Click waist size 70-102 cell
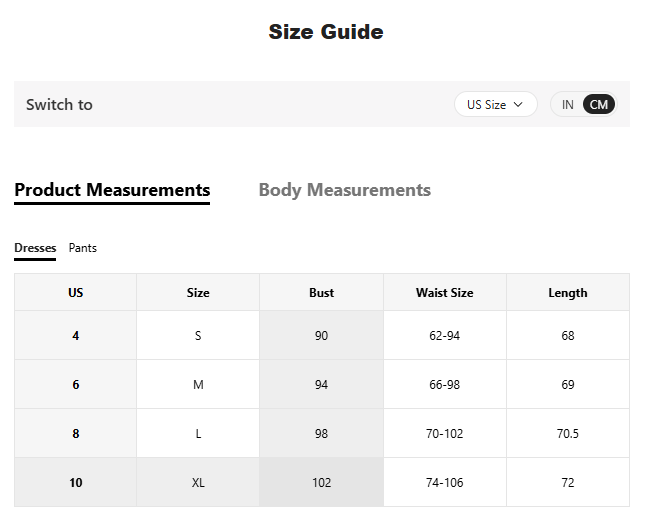 pos(445,434)
